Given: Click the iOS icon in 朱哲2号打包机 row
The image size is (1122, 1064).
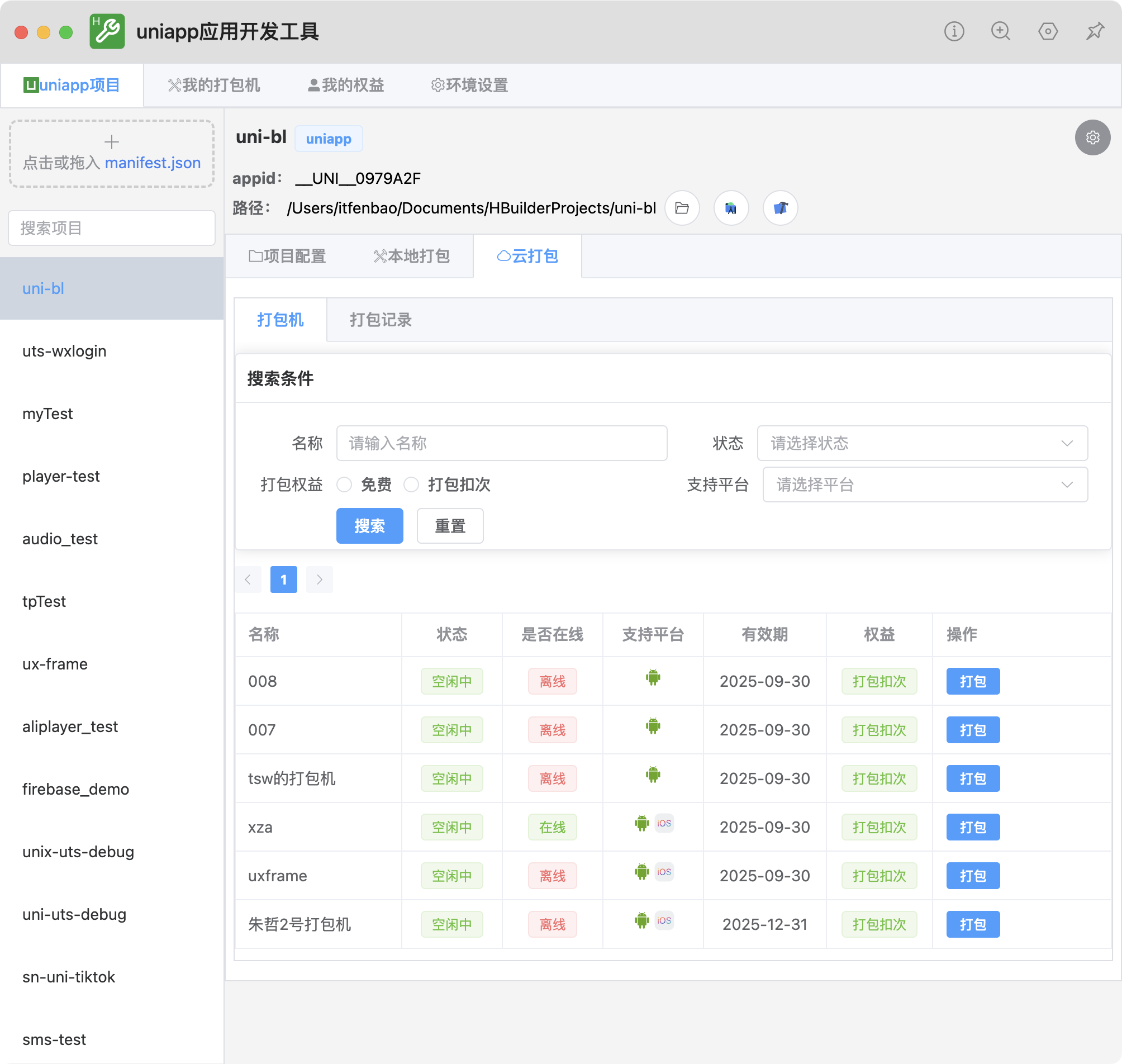Looking at the screenshot, I should [664, 920].
